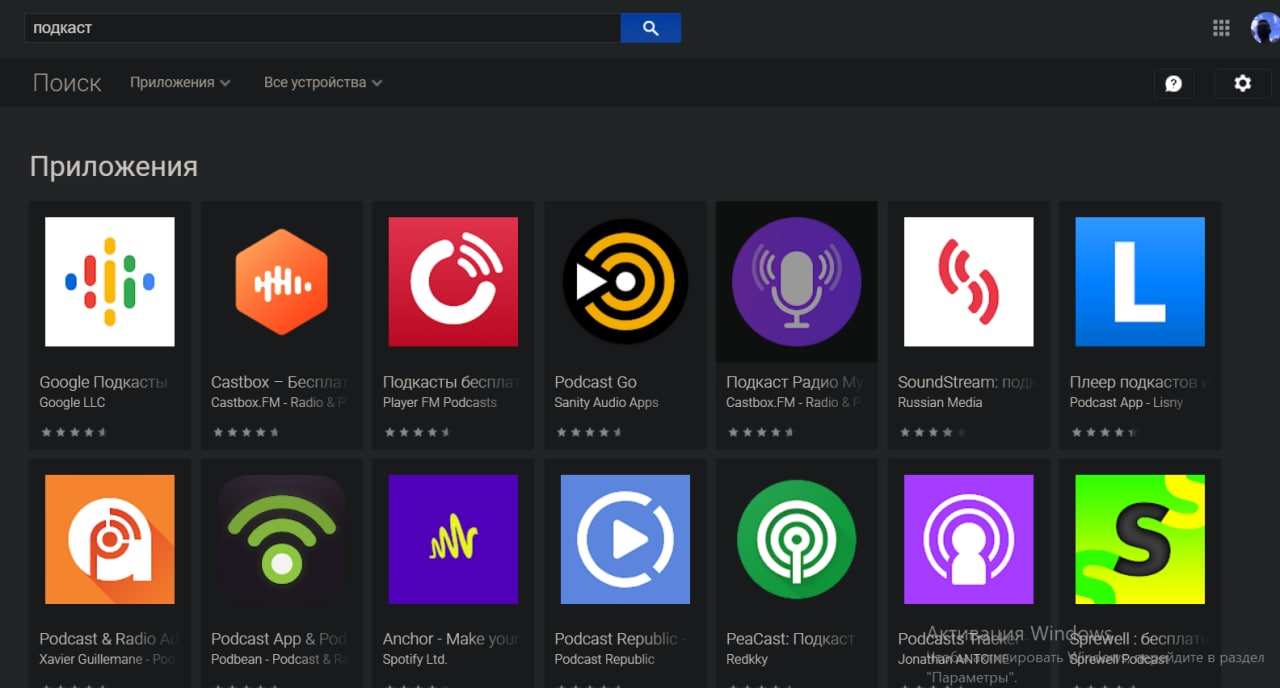
Task: Open the "Podcast Republic -" title link
Action: pos(620,639)
